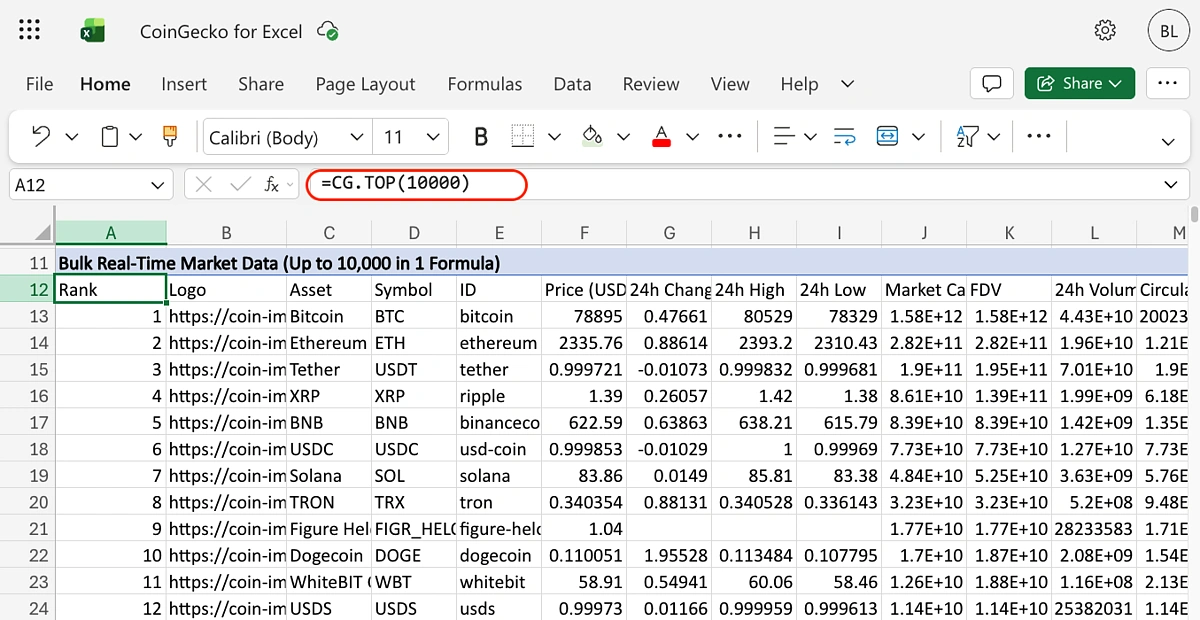The image size is (1200, 620).
Task: Open the comments pane icon
Action: pyautogui.click(x=992, y=83)
